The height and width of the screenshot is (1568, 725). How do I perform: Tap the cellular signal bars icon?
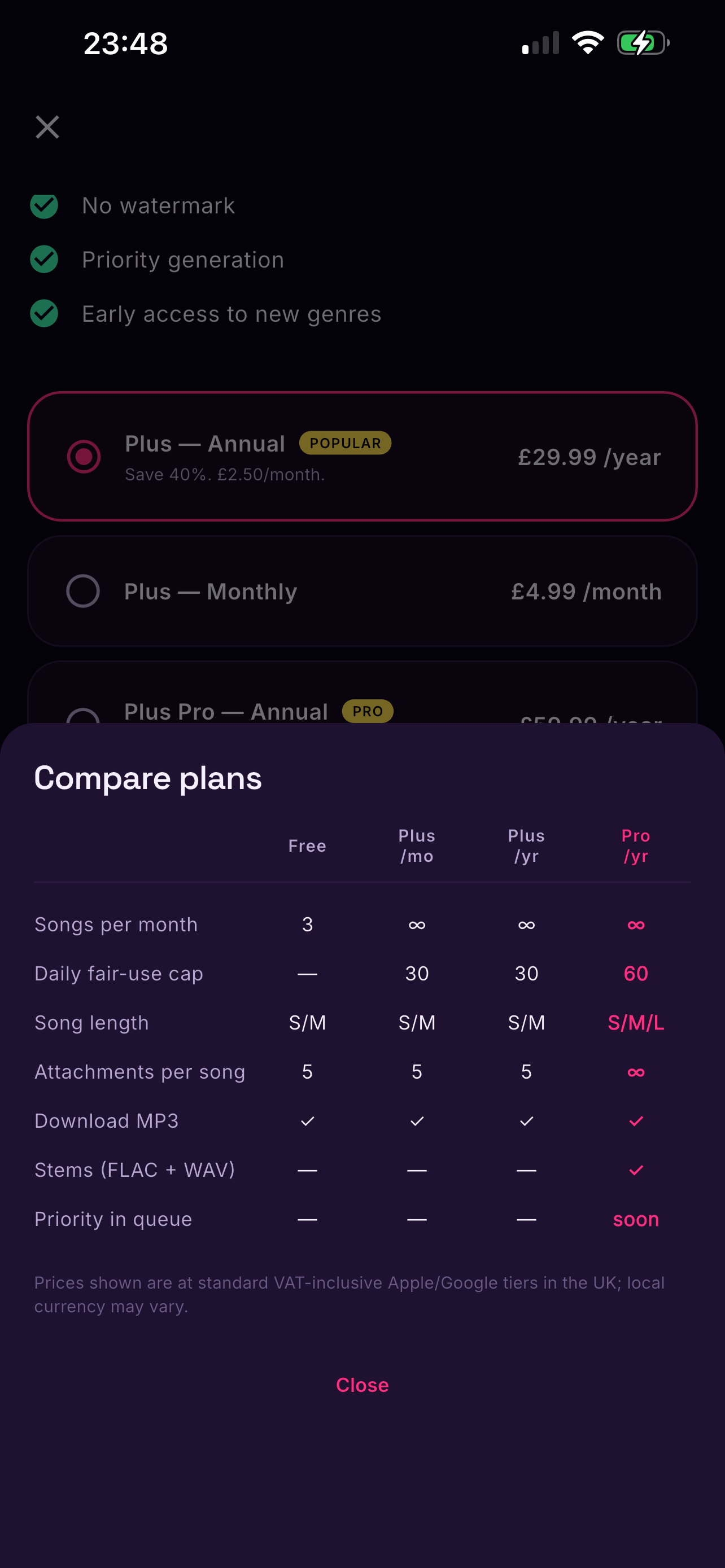coord(540,42)
